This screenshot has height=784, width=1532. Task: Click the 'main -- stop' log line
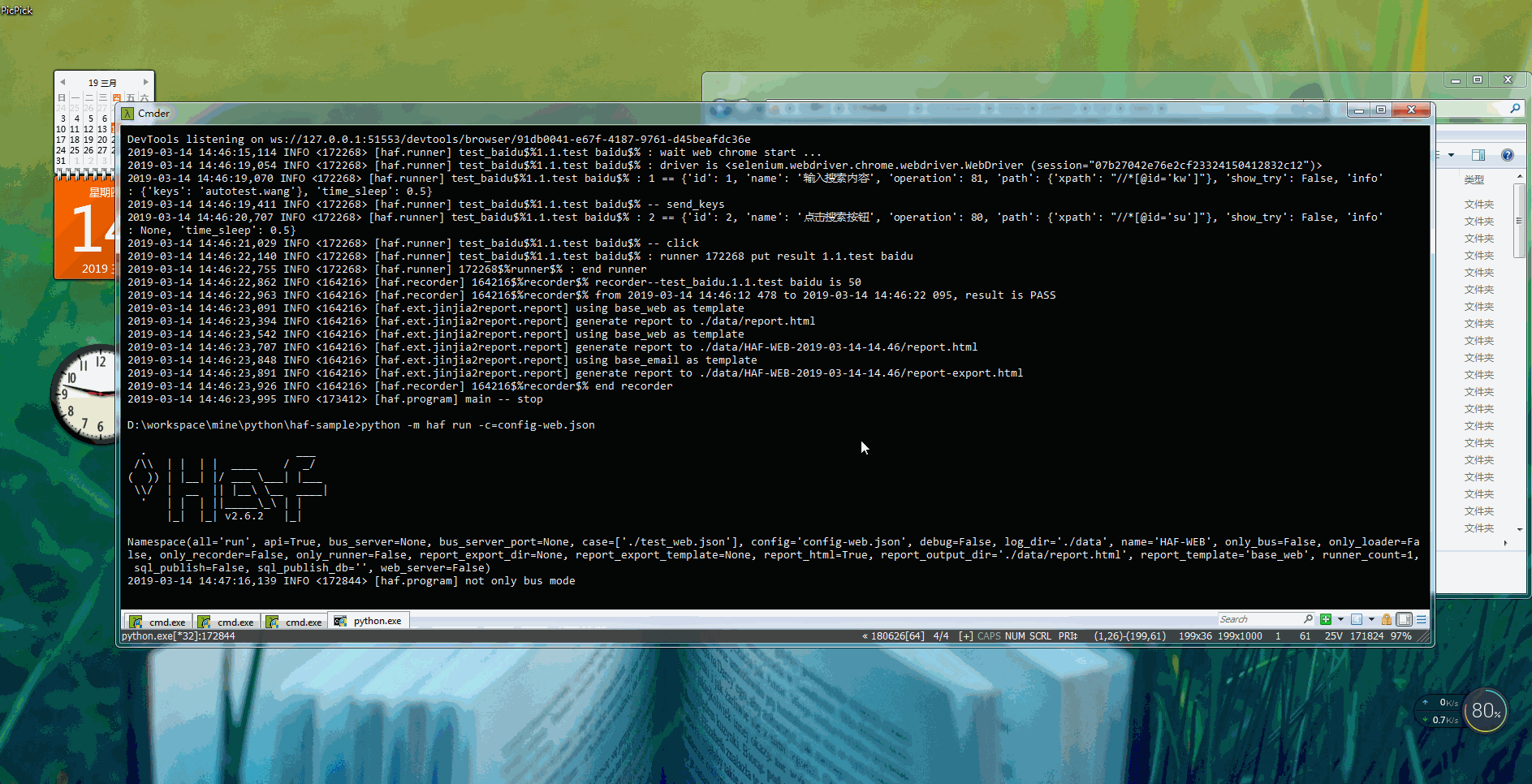(x=334, y=399)
